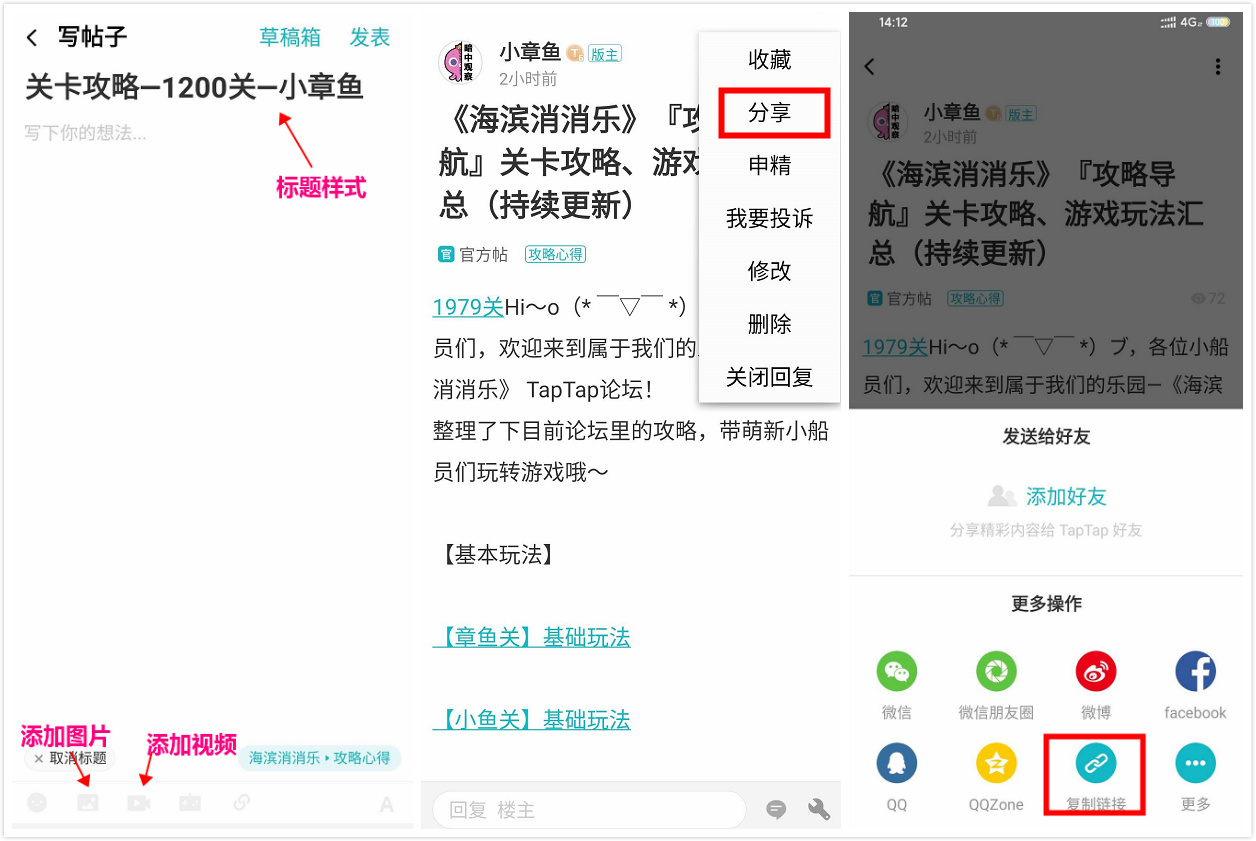Tap the add video camera icon
Image resolution: width=1256 pixels, height=841 pixels.
pyautogui.click(x=139, y=802)
